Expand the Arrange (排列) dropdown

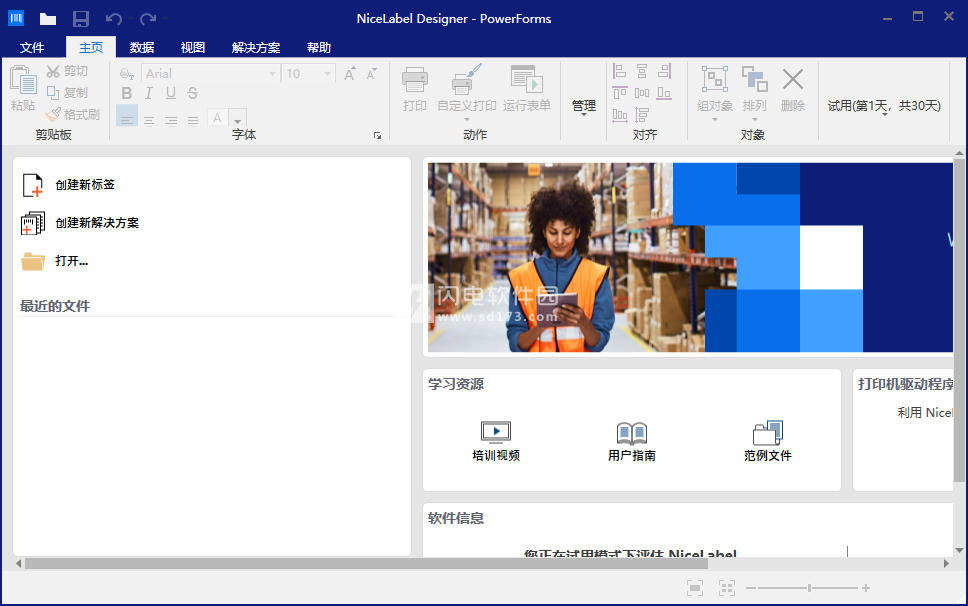point(754,120)
